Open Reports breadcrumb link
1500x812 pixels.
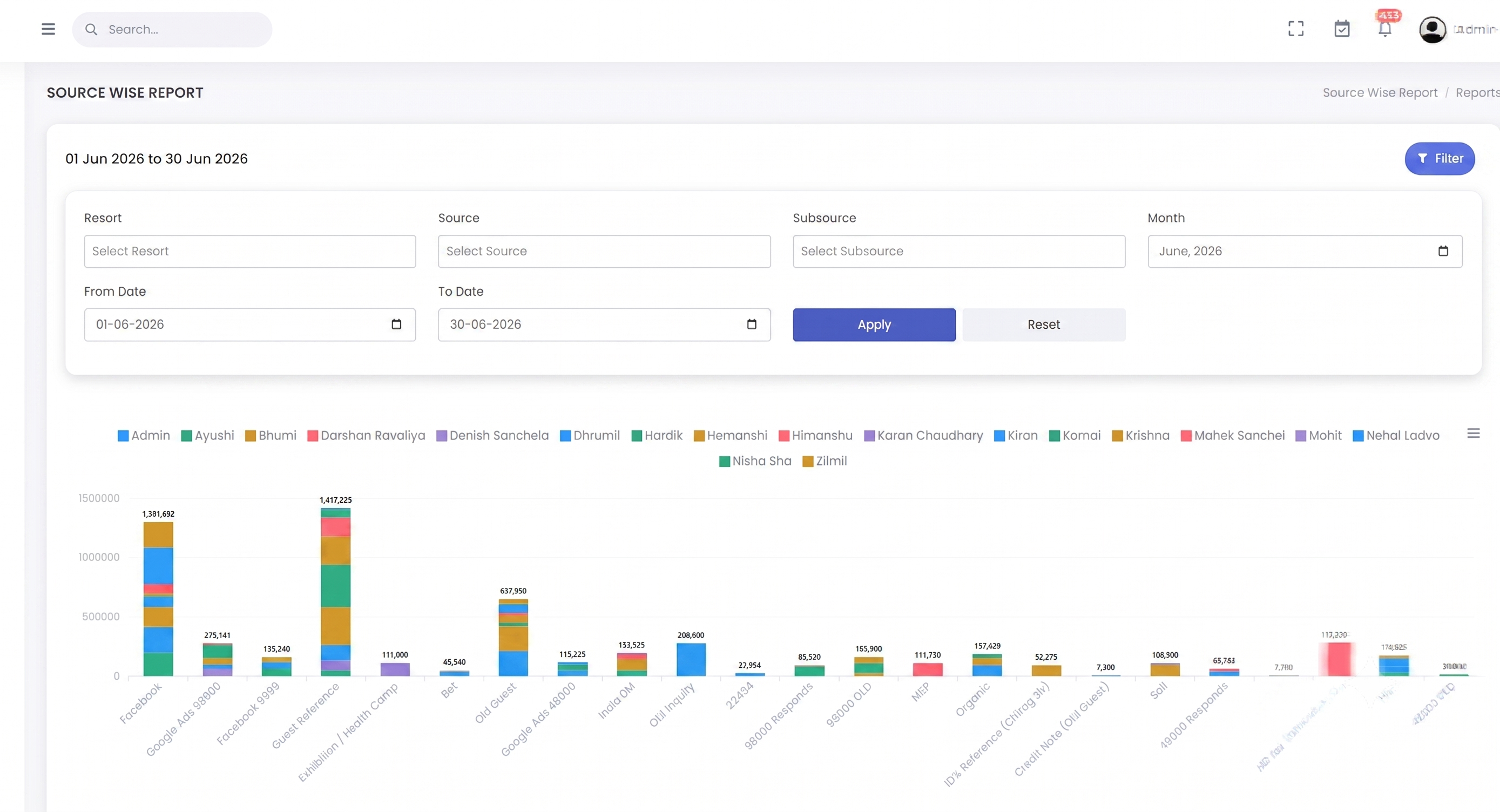1477,92
